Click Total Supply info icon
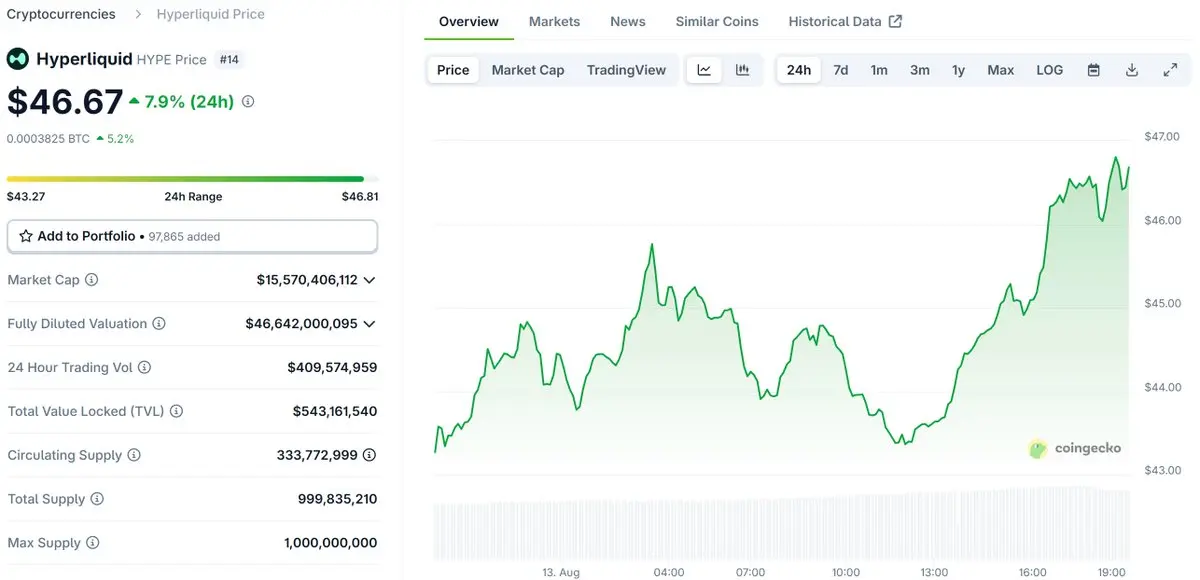 click(x=97, y=499)
